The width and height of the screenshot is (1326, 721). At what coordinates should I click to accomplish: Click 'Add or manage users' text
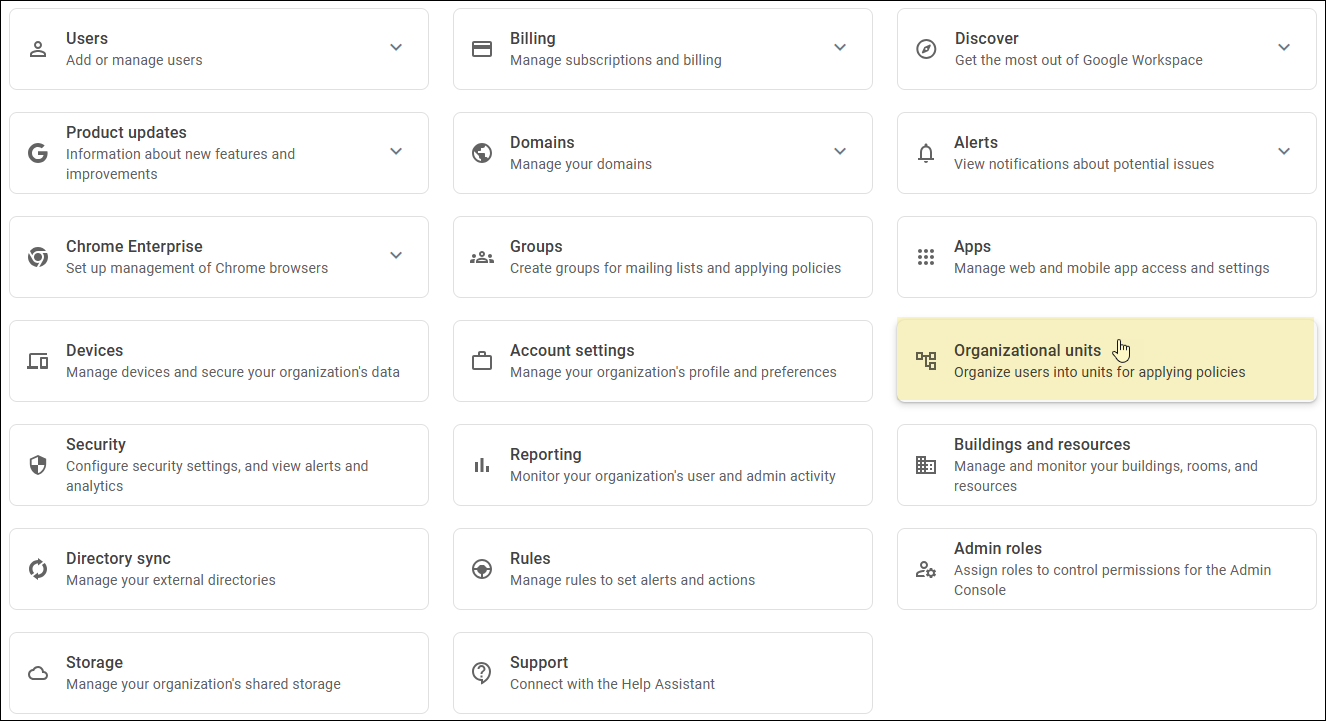tap(134, 60)
